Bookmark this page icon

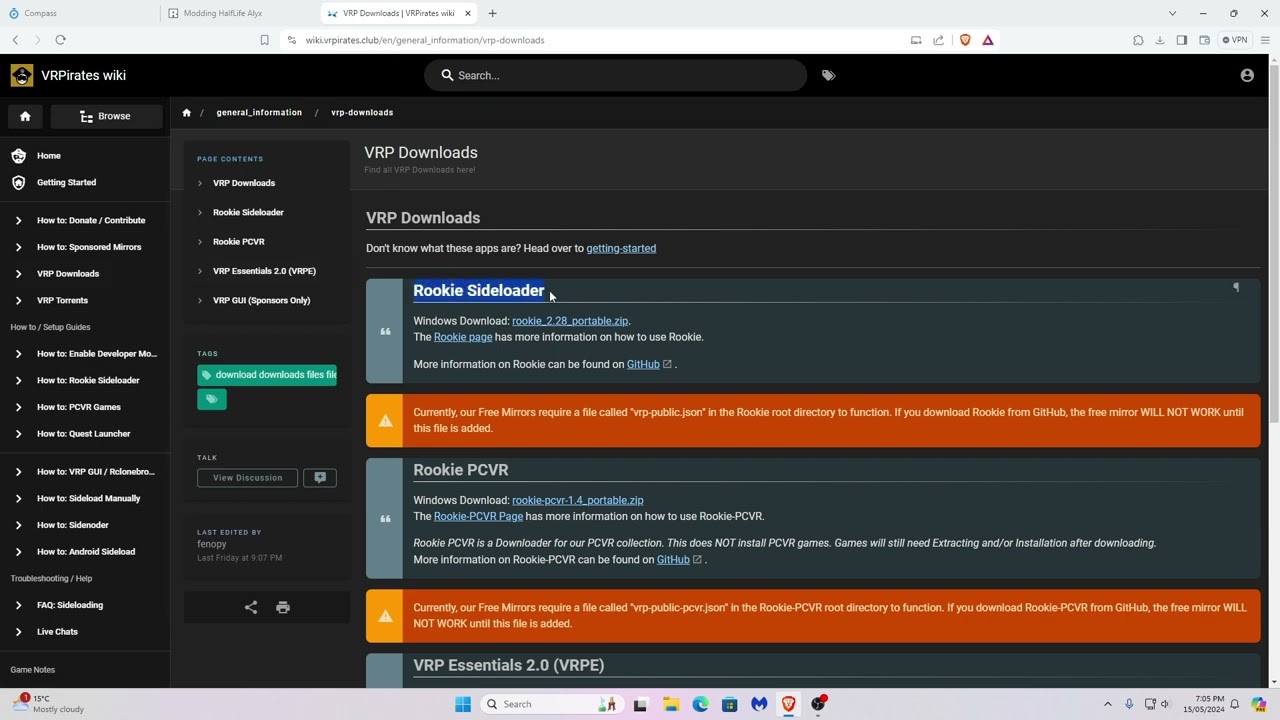[x=264, y=40]
